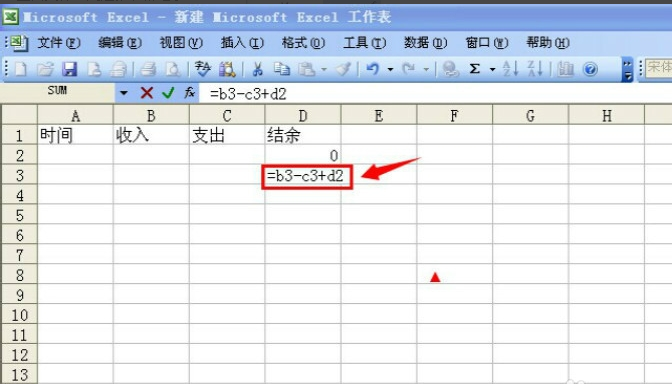Expand the AutoSum functions dropdown arrow
Viewport: 672px width, 384px height.
(492, 69)
